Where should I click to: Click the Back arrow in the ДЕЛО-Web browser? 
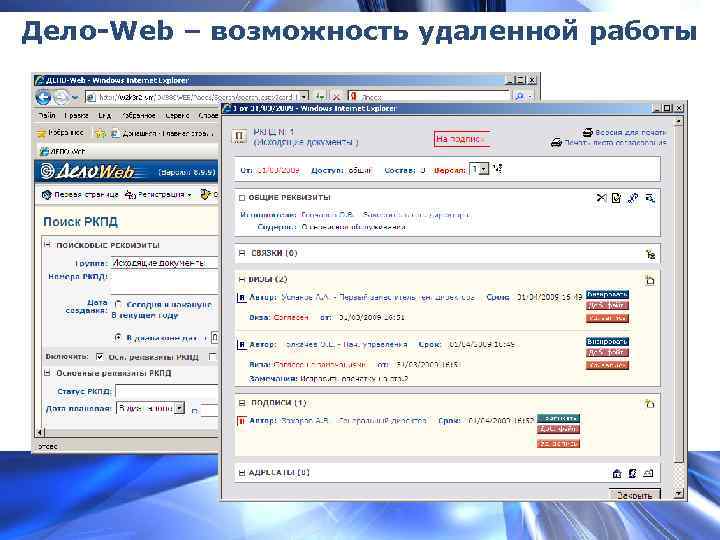click(x=44, y=97)
